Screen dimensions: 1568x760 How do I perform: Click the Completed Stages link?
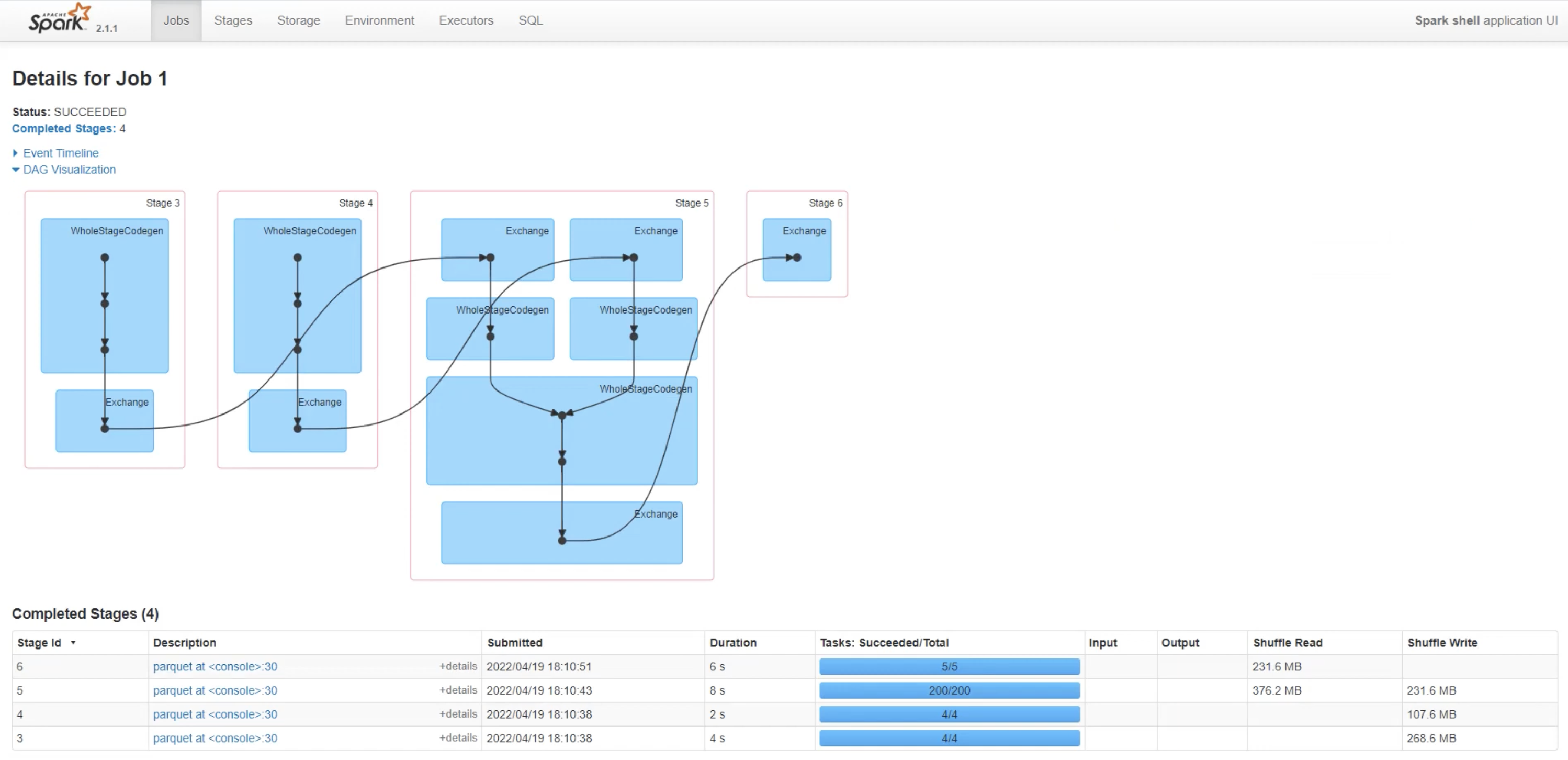[63, 128]
